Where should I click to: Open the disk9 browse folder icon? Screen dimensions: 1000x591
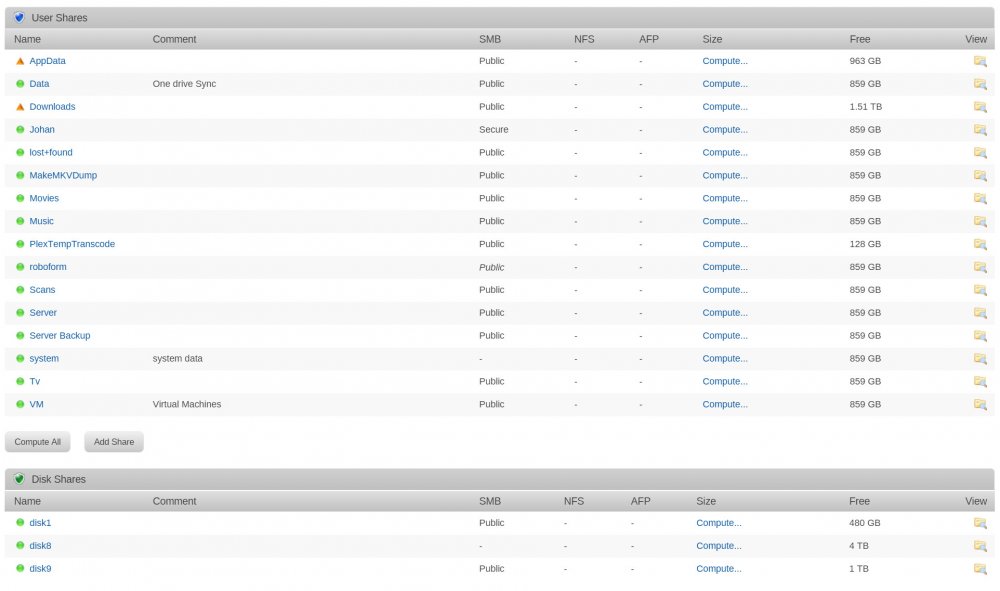[x=980, y=569]
